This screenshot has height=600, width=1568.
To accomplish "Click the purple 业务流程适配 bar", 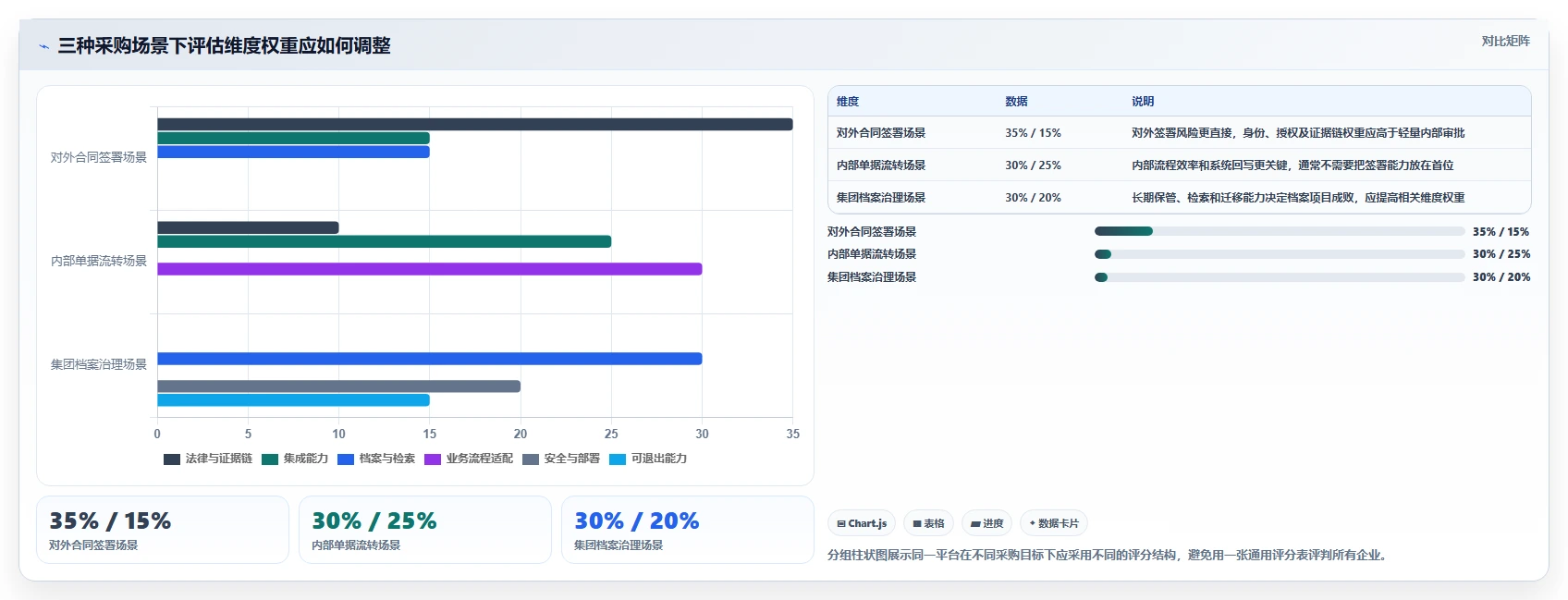I will tap(430, 269).
